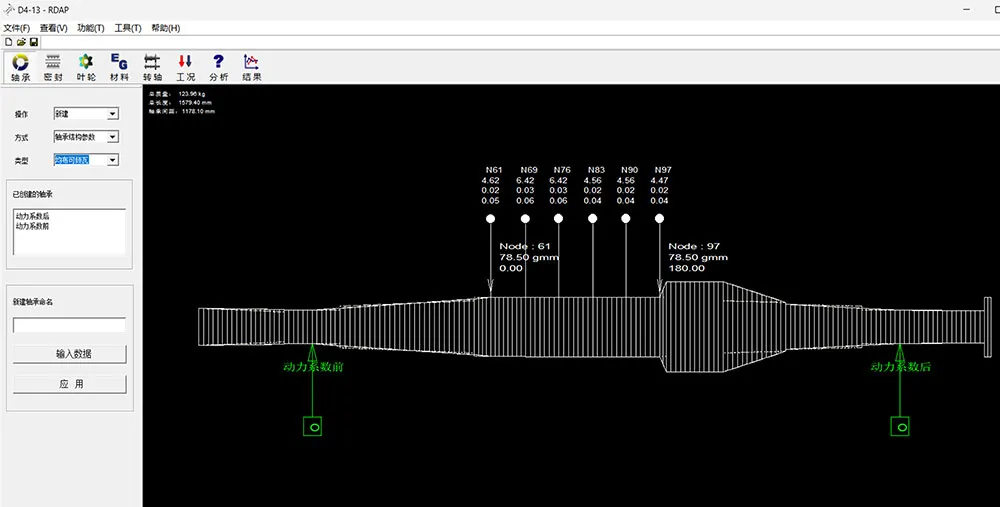The width and height of the screenshot is (1000, 507).
Task: Click the green bearing symbol under 动力系数后
Action: point(900,426)
